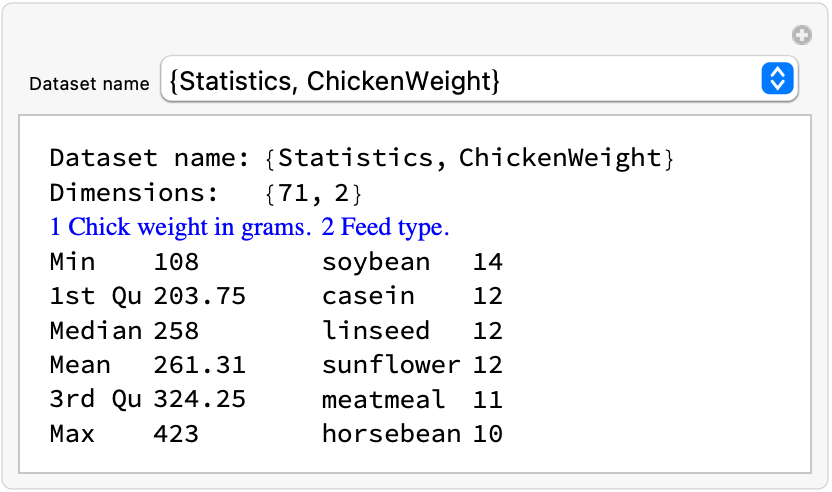Click the meatmeal feed type entry
Image resolution: width=832 pixels, height=492 pixels.
tap(383, 400)
